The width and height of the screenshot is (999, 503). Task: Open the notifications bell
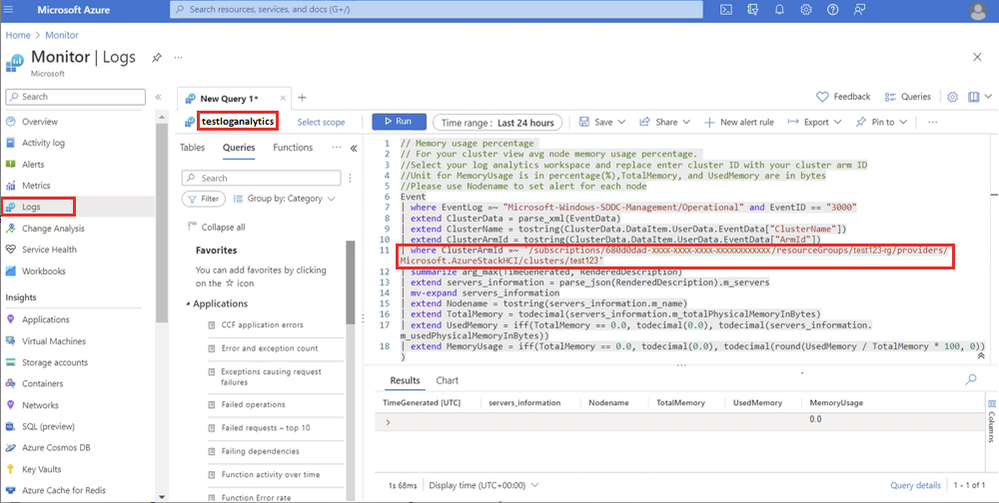click(779, 10)
